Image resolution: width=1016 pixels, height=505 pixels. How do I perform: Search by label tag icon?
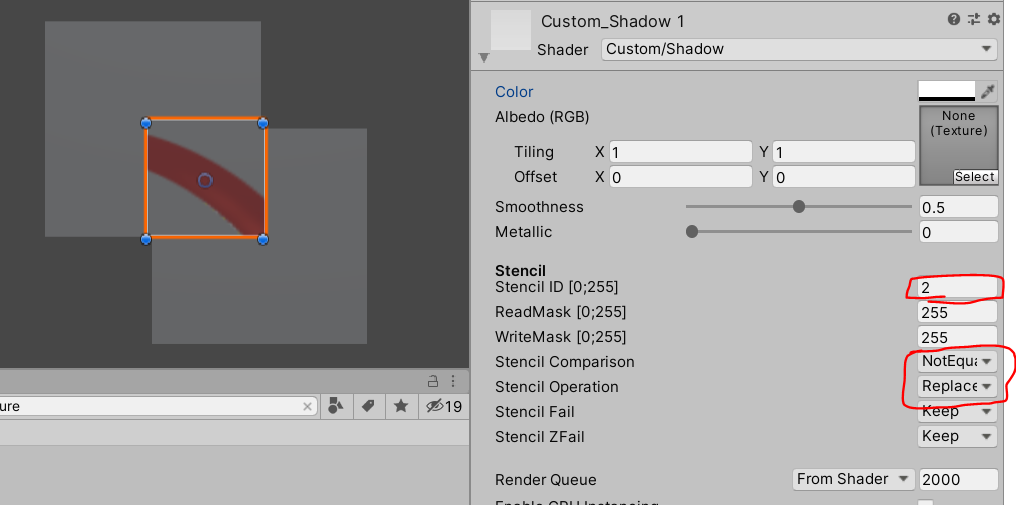click(x=368, y=406)
